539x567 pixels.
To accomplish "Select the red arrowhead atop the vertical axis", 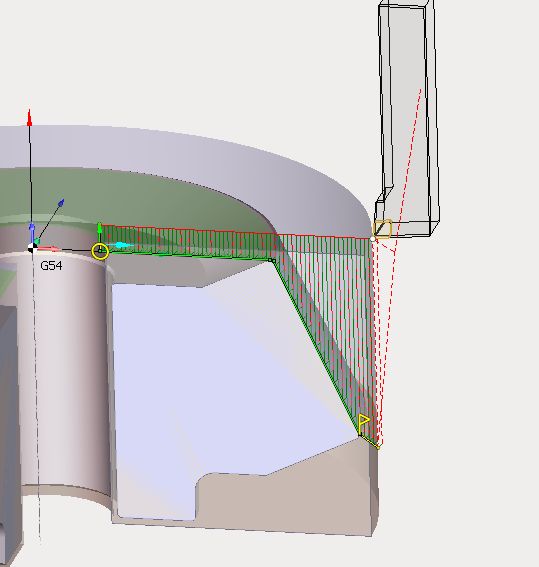I will (30, 118).
